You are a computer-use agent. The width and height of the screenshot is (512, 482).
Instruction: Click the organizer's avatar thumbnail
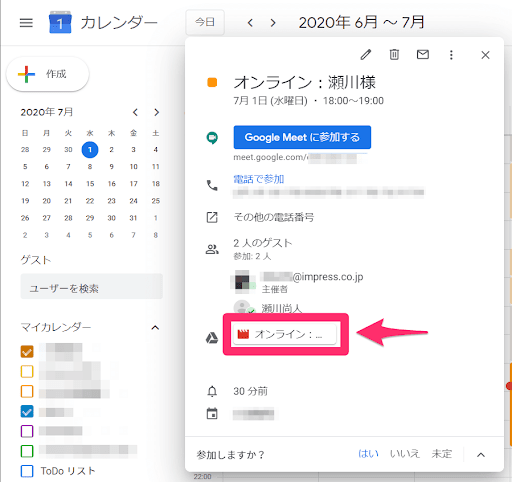pyautogui.click(x=242, y=282)
